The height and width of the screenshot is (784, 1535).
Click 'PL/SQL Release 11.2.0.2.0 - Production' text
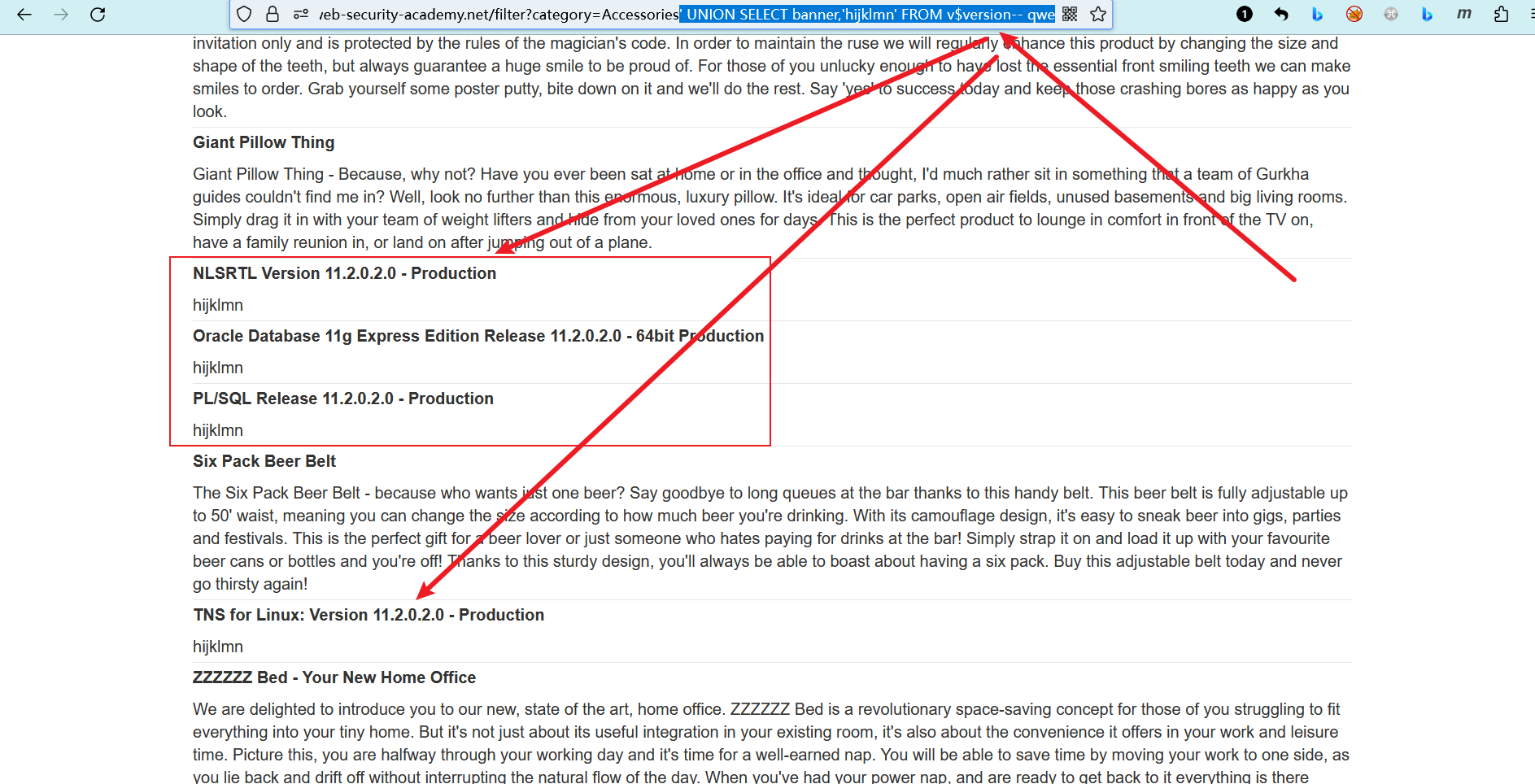pos(343,399)
